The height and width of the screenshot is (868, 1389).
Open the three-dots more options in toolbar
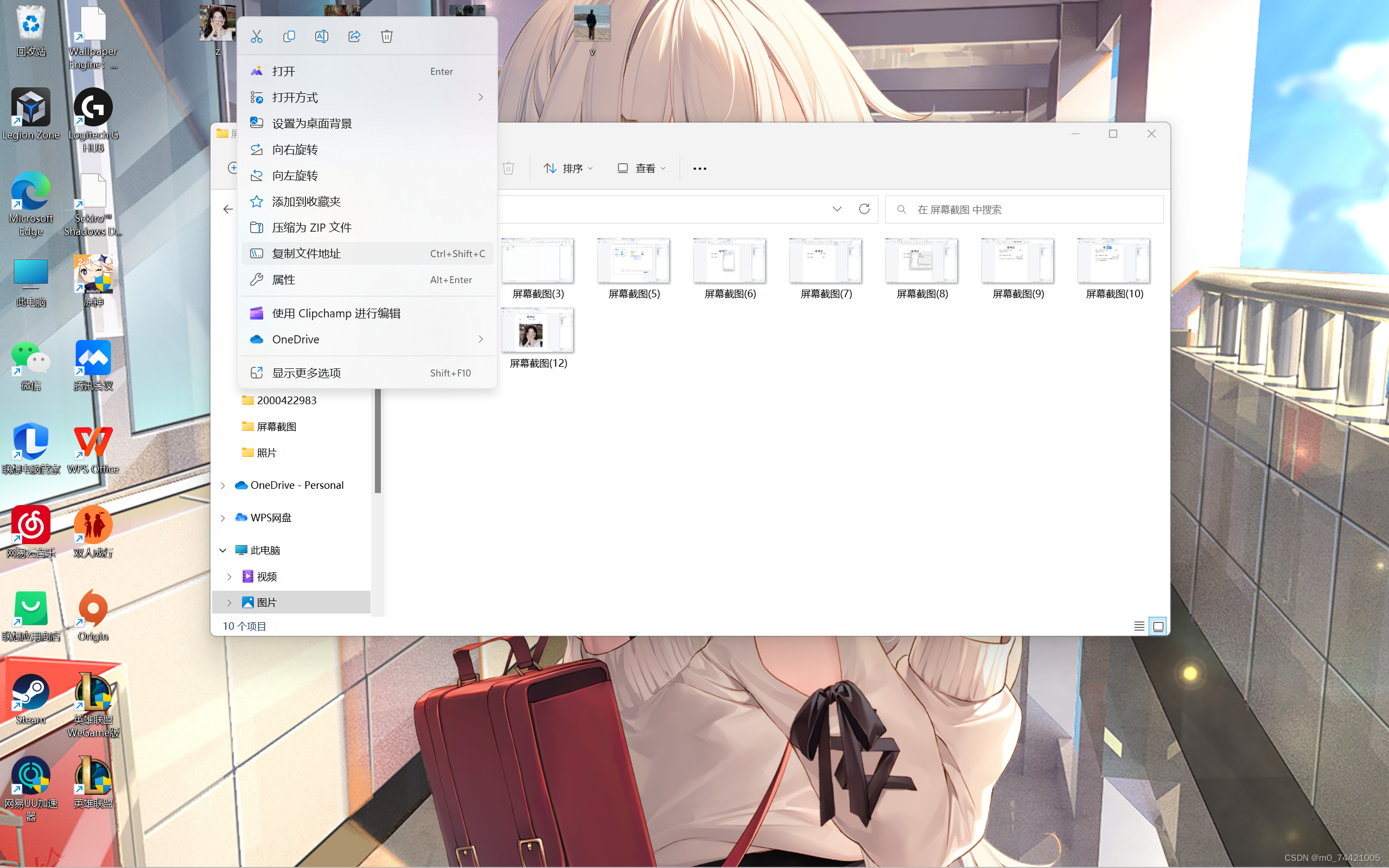(699, 168)
